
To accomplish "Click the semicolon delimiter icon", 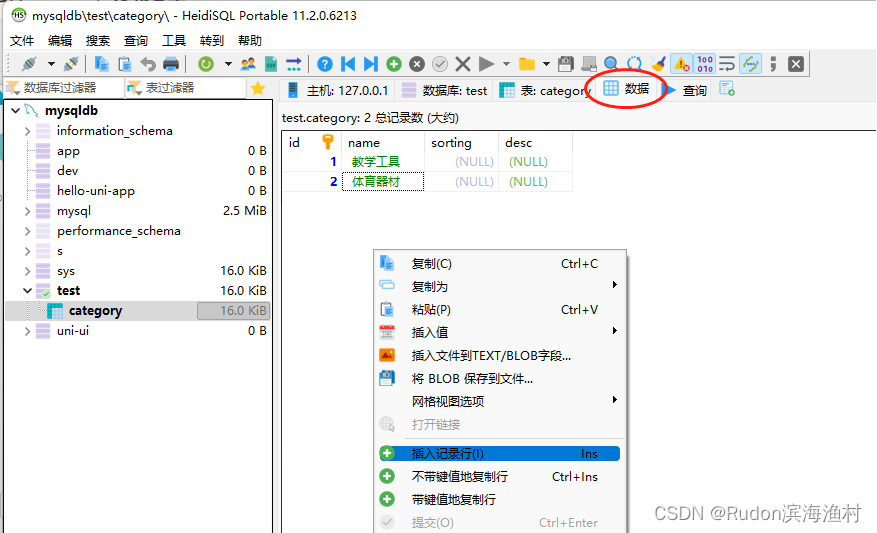I will pos(774,64).
